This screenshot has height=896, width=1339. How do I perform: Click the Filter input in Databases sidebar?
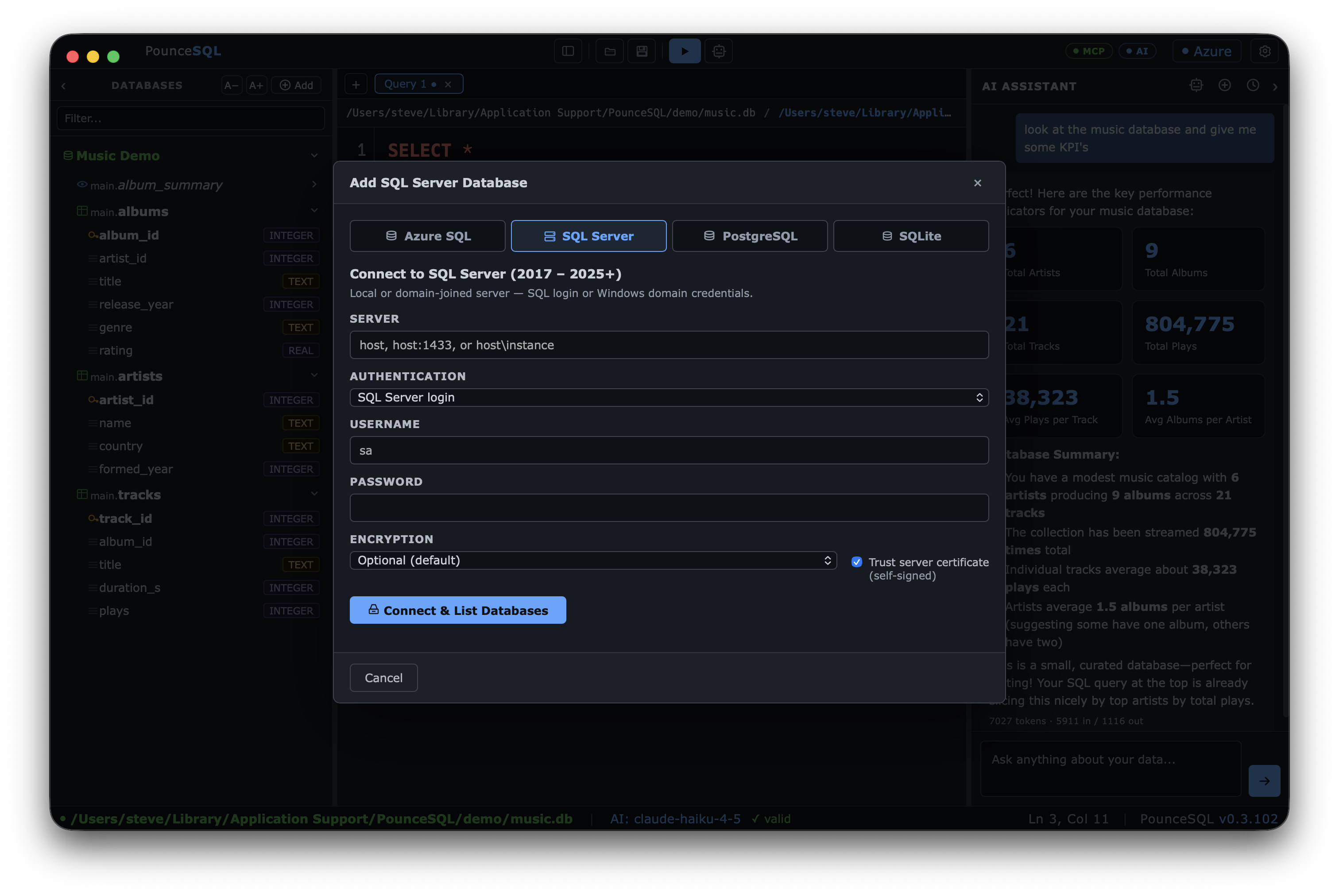point(190,118)
